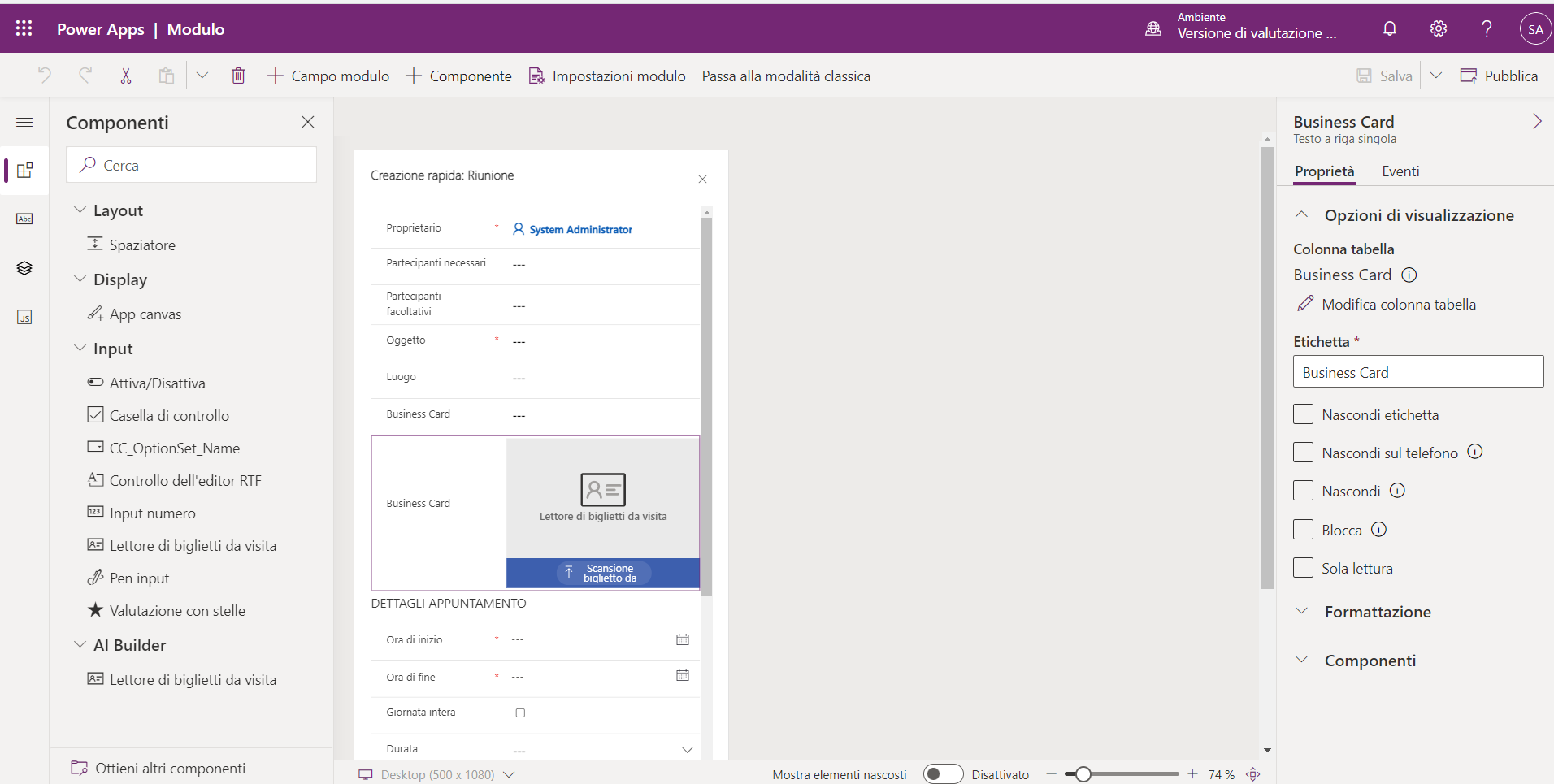Click info icon next to Business Card column

pos(1409,275)
